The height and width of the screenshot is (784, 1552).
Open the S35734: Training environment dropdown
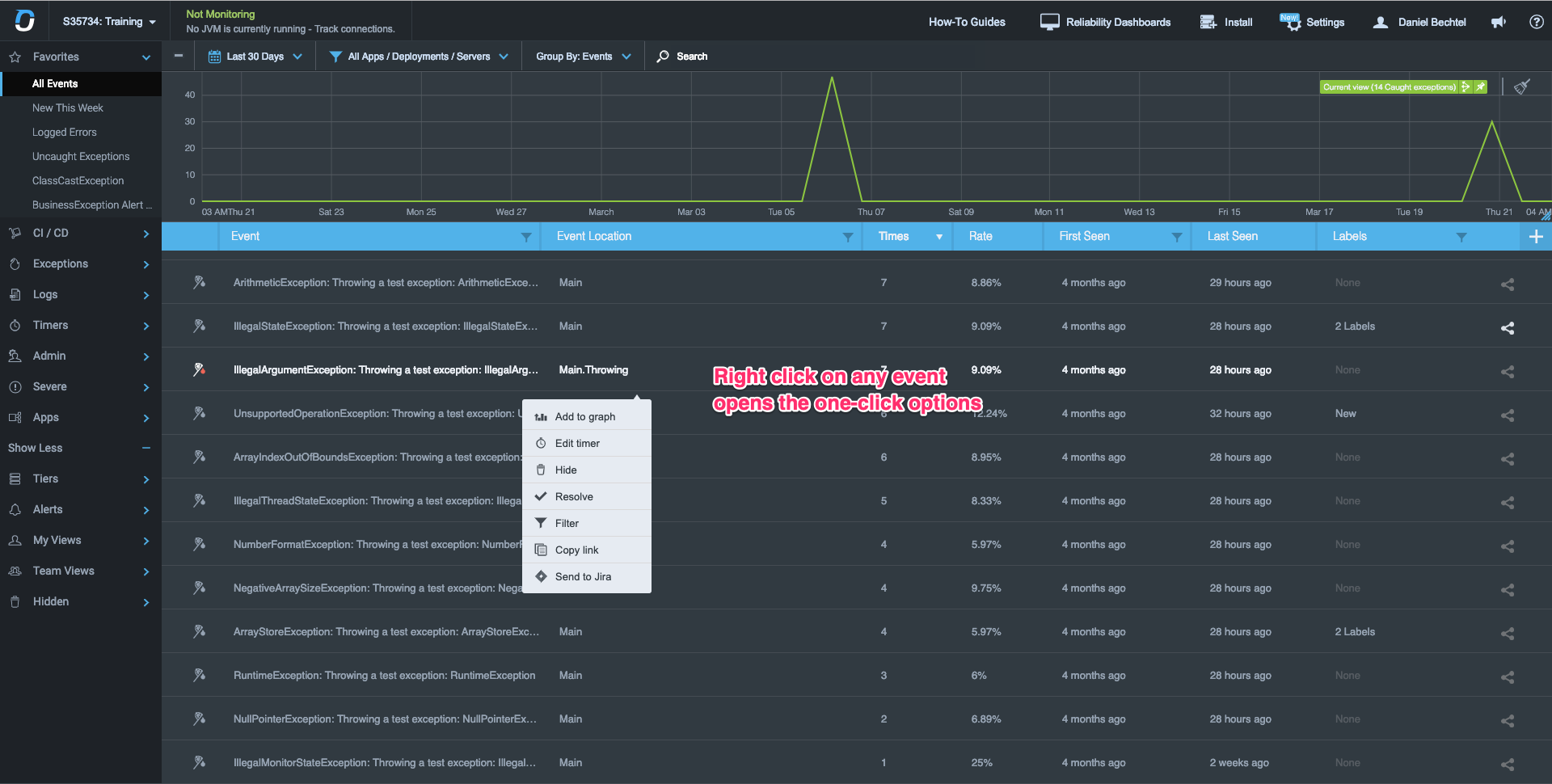(109, 22)
